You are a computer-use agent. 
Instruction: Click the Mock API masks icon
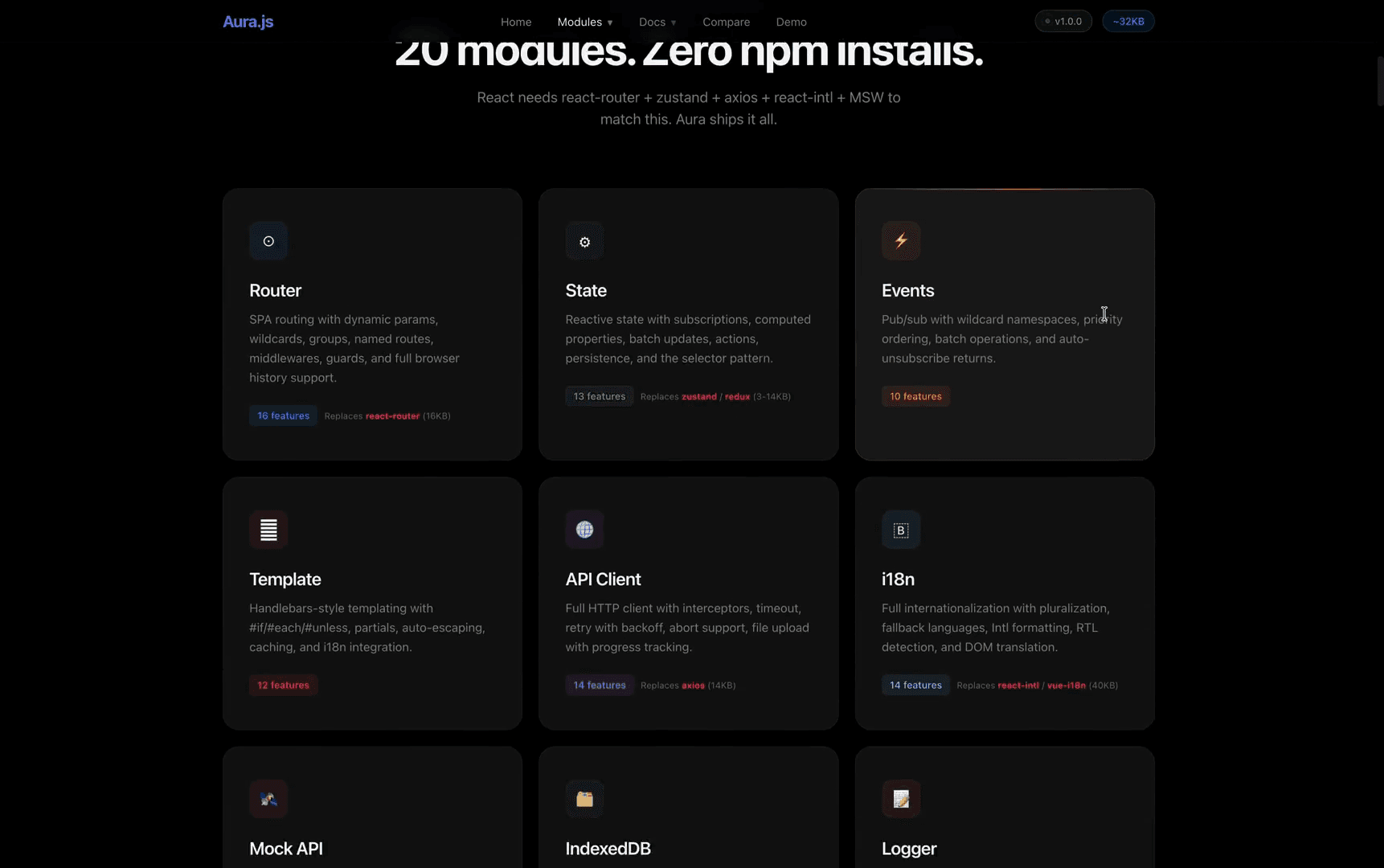(268, 798)
